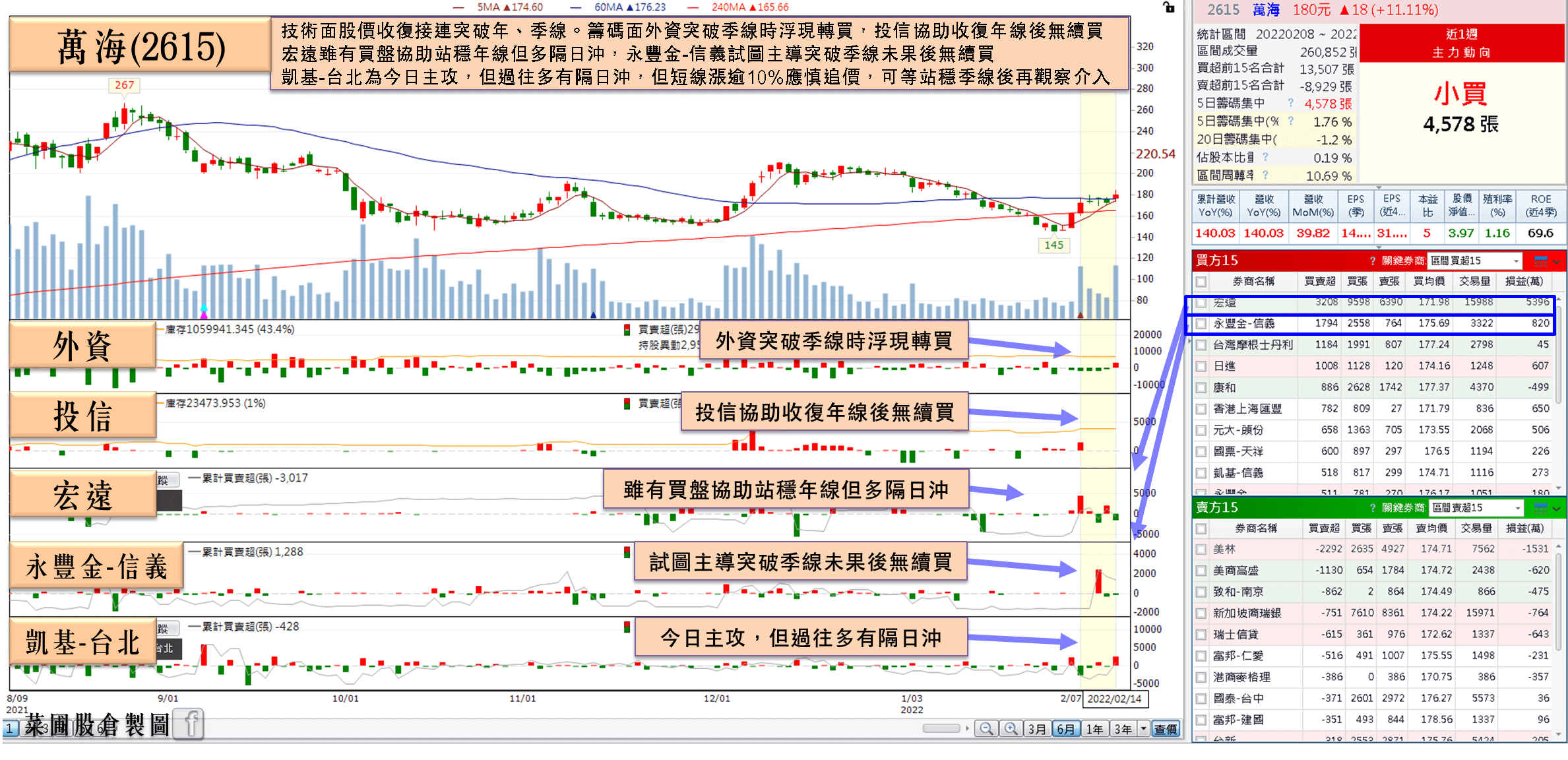The image size is (1568, 760).
Task: Switch chart range to 3月
Action: [1037, 729]
